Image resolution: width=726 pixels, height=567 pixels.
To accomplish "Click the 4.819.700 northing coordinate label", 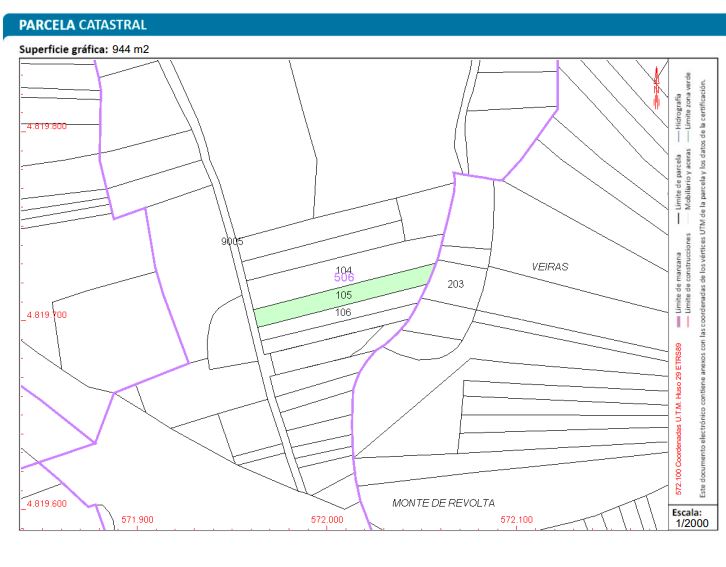I will [46, 314].
